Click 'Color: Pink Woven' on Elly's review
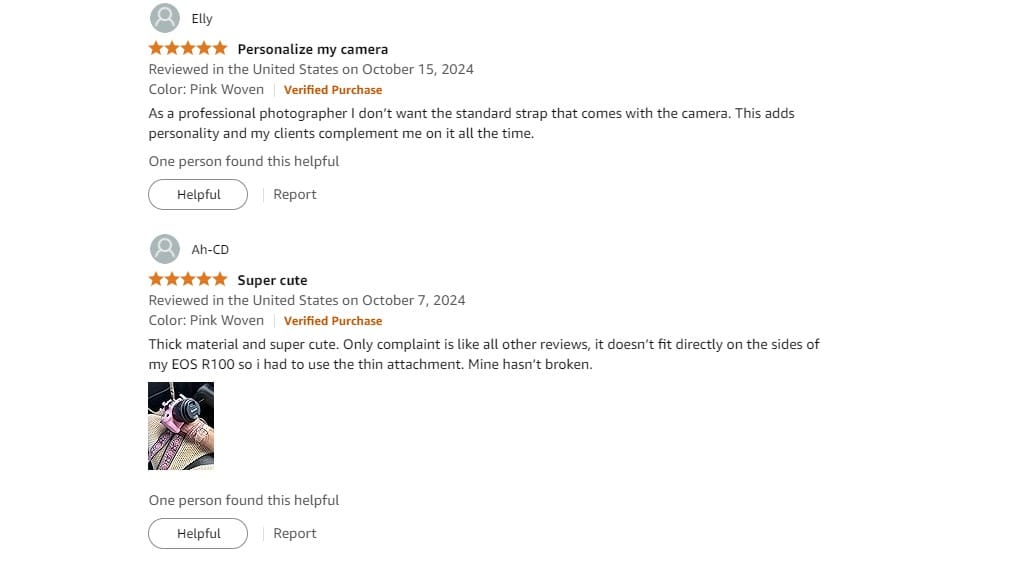Image resolution: width=1016 pixels, height=564 pixels. click(x=206, y=89)
